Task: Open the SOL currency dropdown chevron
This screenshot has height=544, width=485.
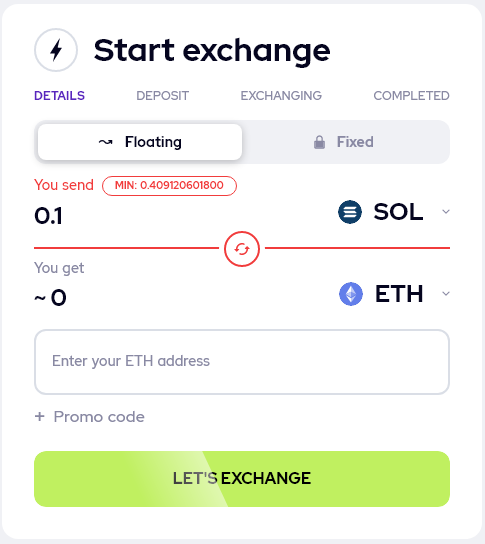Action: (446, 212)
